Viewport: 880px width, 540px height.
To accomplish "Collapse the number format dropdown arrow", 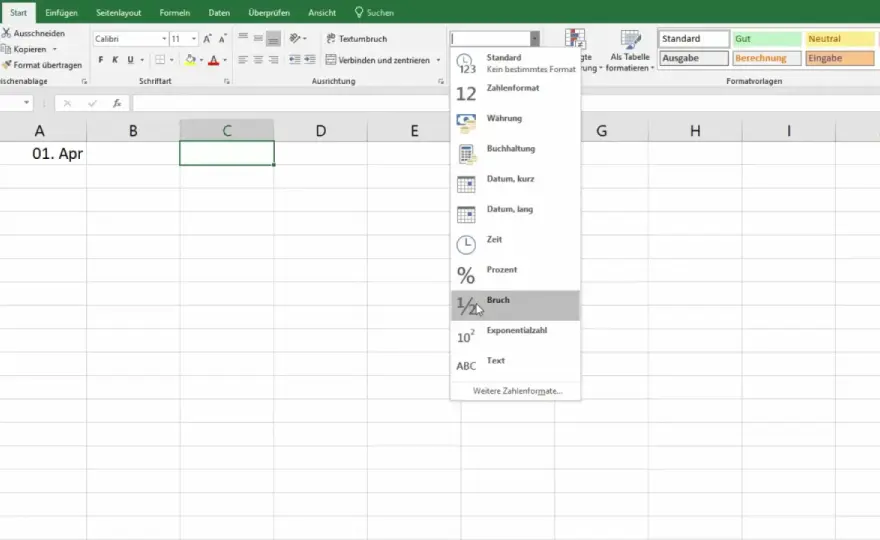I will (x=535, y=39).
